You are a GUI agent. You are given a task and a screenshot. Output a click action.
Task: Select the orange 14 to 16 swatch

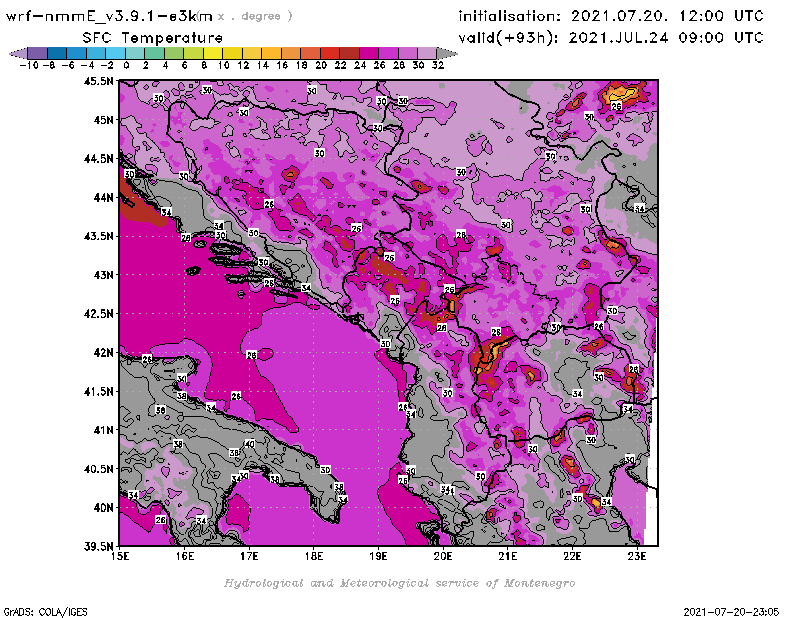(x=271, y=54)
